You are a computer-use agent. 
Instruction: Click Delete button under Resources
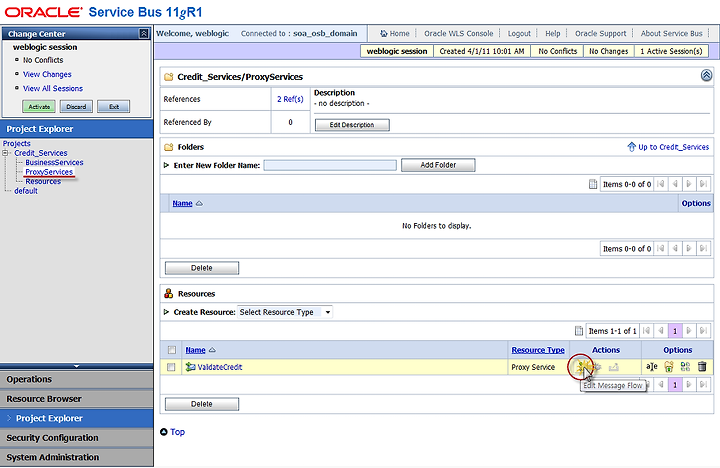click(202, 404)
